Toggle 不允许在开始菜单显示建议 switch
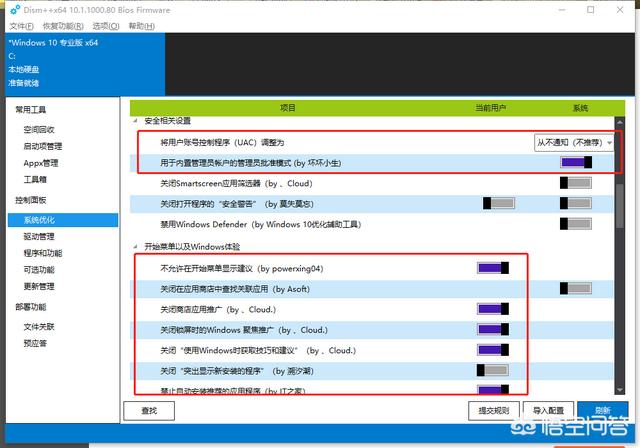Viewport: 640px width, 448px height. 493,268
